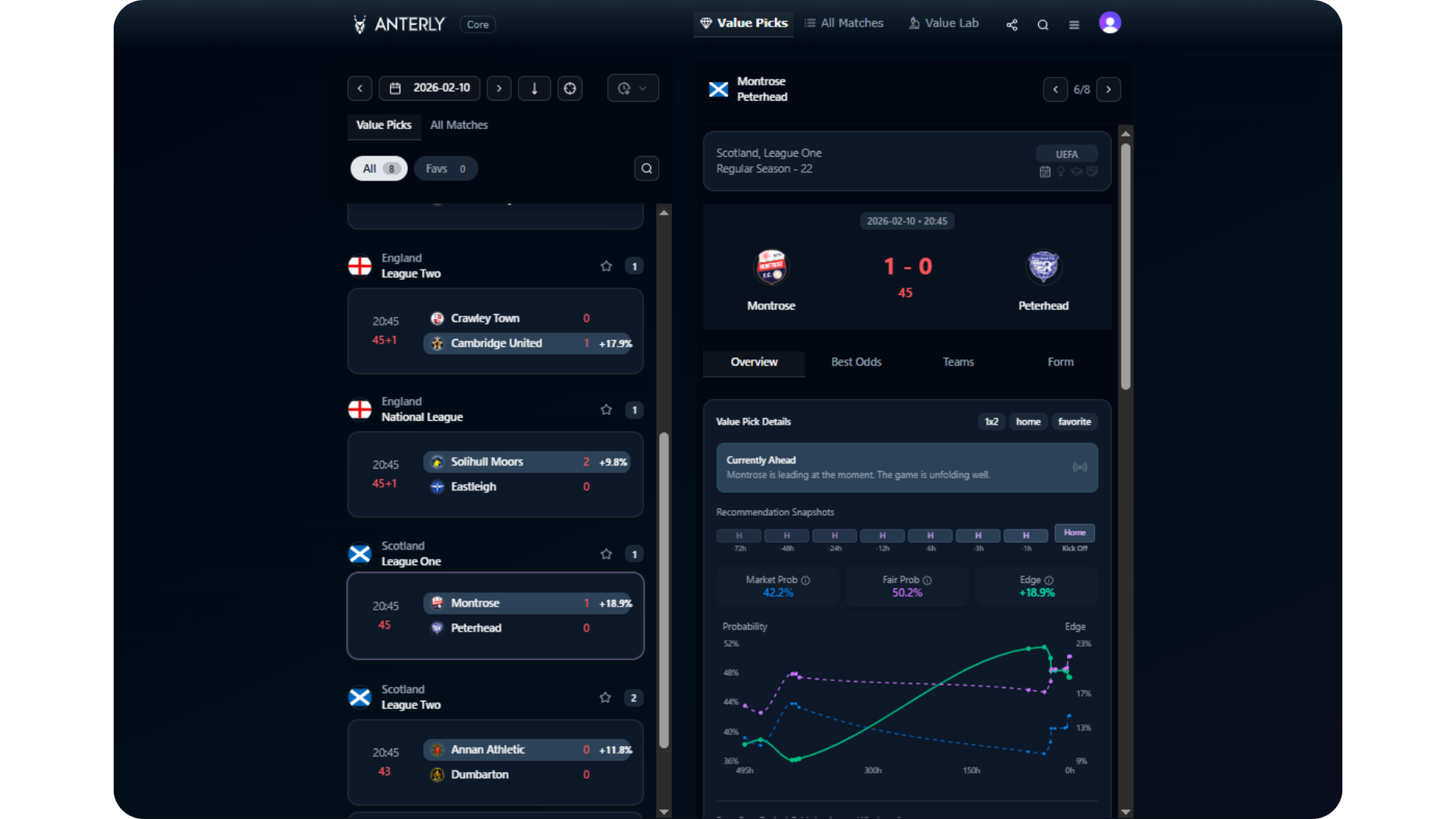Switch to the All Matches tab
1456x819 pixels.
(459, 124)
